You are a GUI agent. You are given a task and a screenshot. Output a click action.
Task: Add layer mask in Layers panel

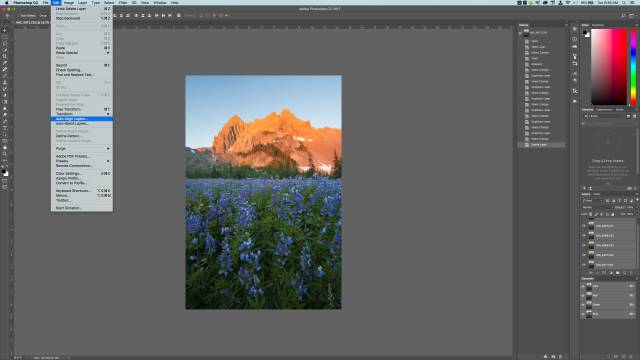[604, 273]
